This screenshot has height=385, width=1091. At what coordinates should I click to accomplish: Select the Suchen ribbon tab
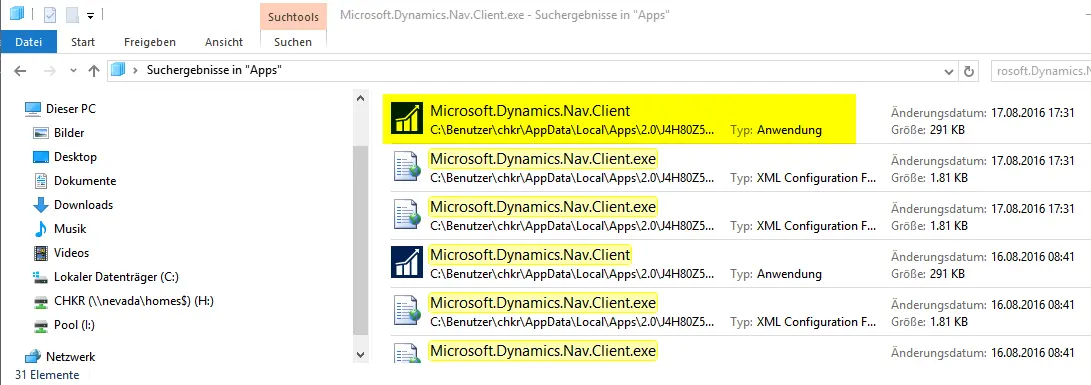(293, 42)
